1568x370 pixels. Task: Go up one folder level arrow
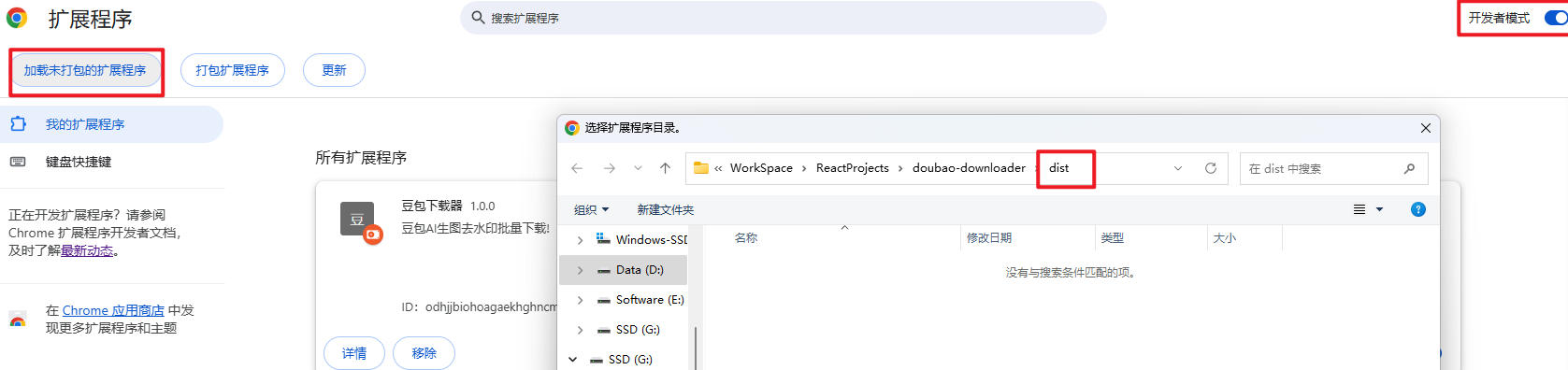(665, 168)
